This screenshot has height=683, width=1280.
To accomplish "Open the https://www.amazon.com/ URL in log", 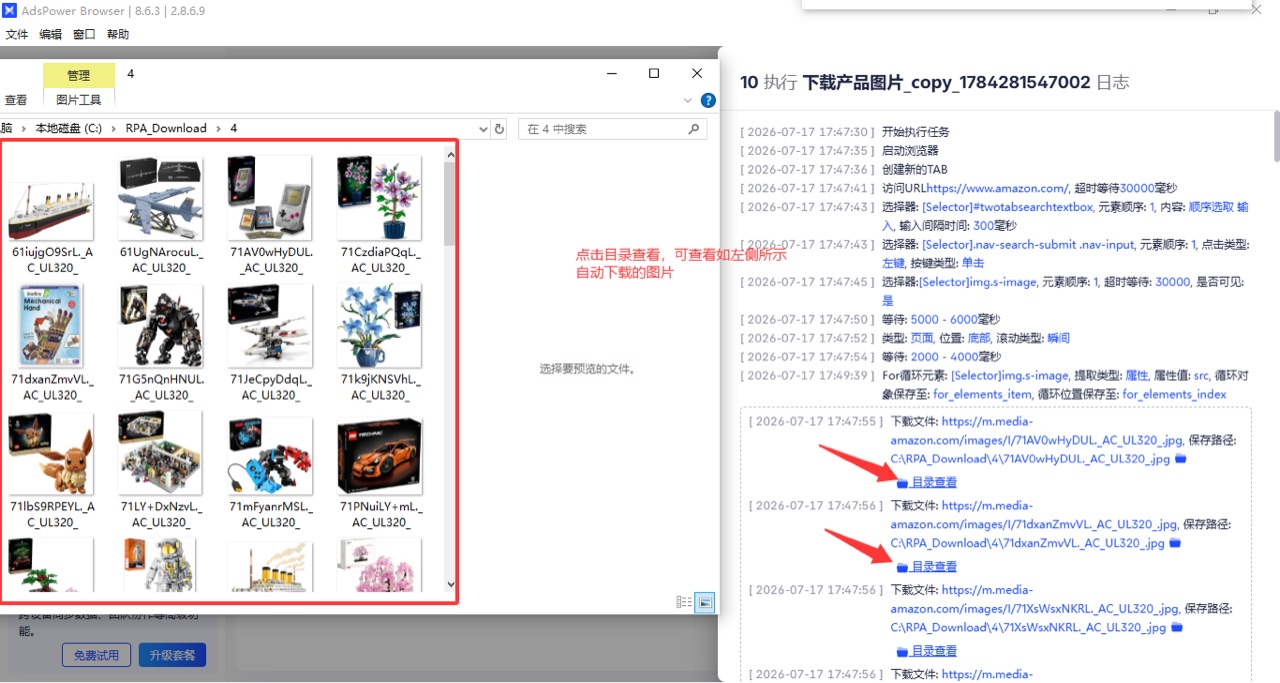I will coord(998,188).
